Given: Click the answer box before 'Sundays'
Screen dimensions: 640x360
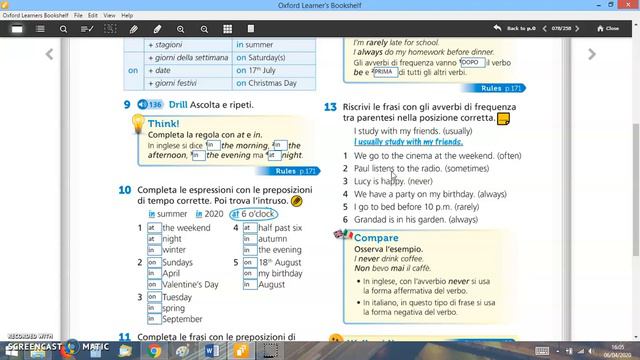Looking at the screenshot, I should 154,262.
